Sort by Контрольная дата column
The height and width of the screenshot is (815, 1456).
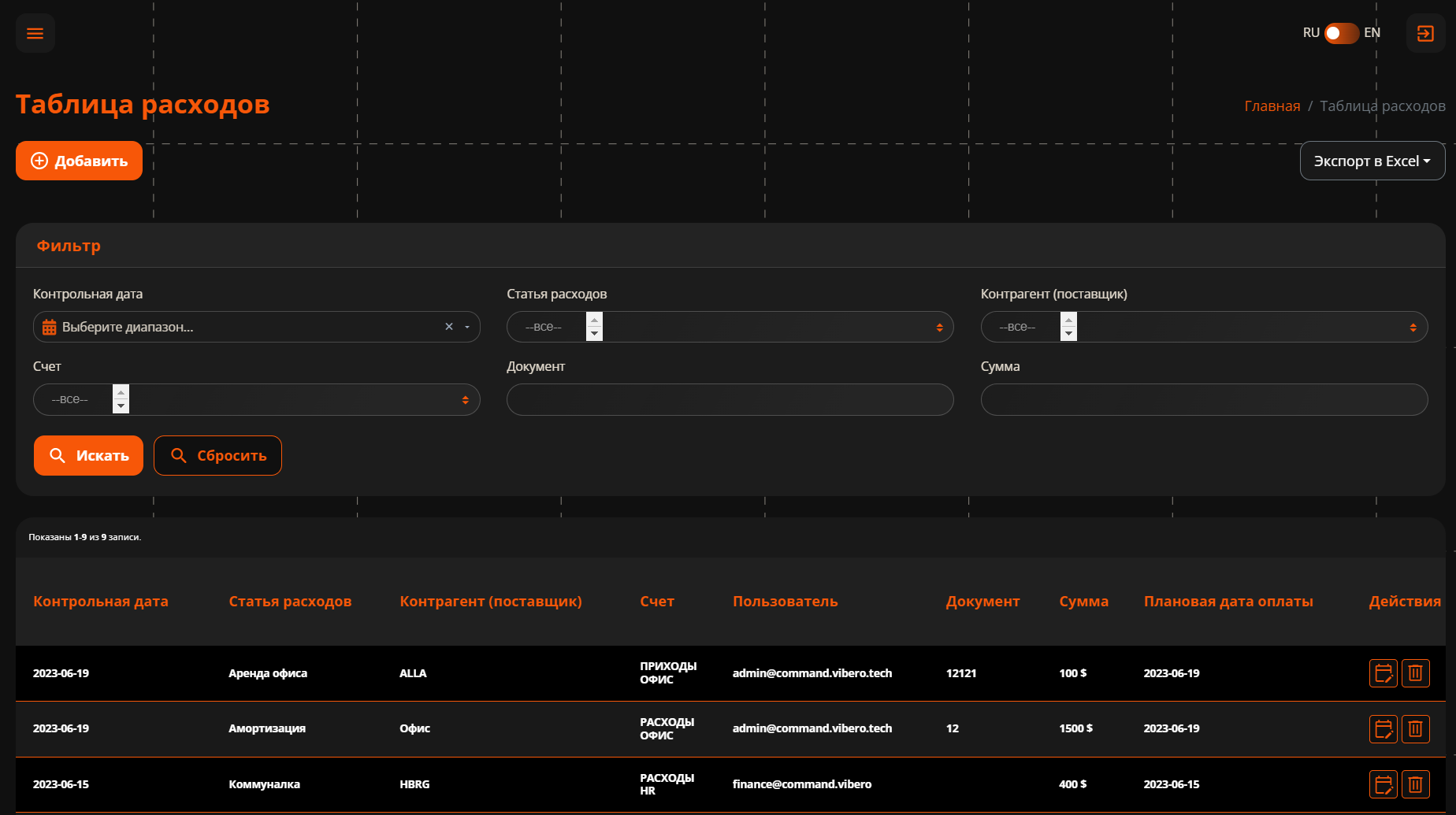click(x=101, y=601)
